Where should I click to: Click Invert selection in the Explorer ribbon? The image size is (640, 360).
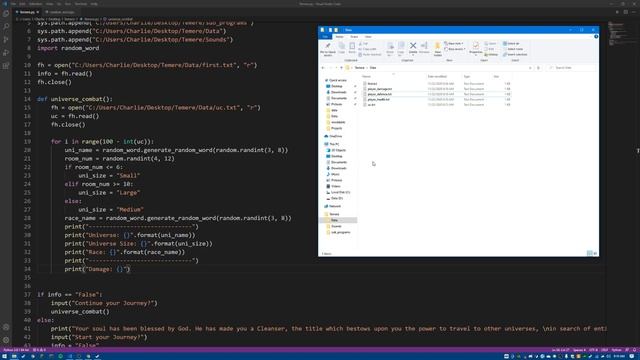tap(515, 54)
